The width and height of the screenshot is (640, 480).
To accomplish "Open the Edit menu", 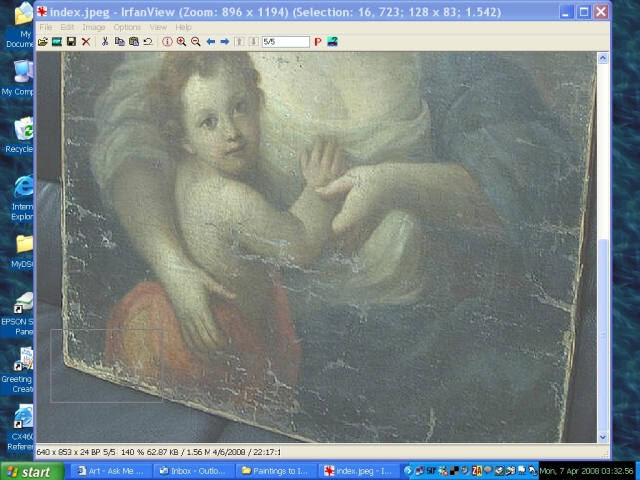I will (x=67, y=27).
